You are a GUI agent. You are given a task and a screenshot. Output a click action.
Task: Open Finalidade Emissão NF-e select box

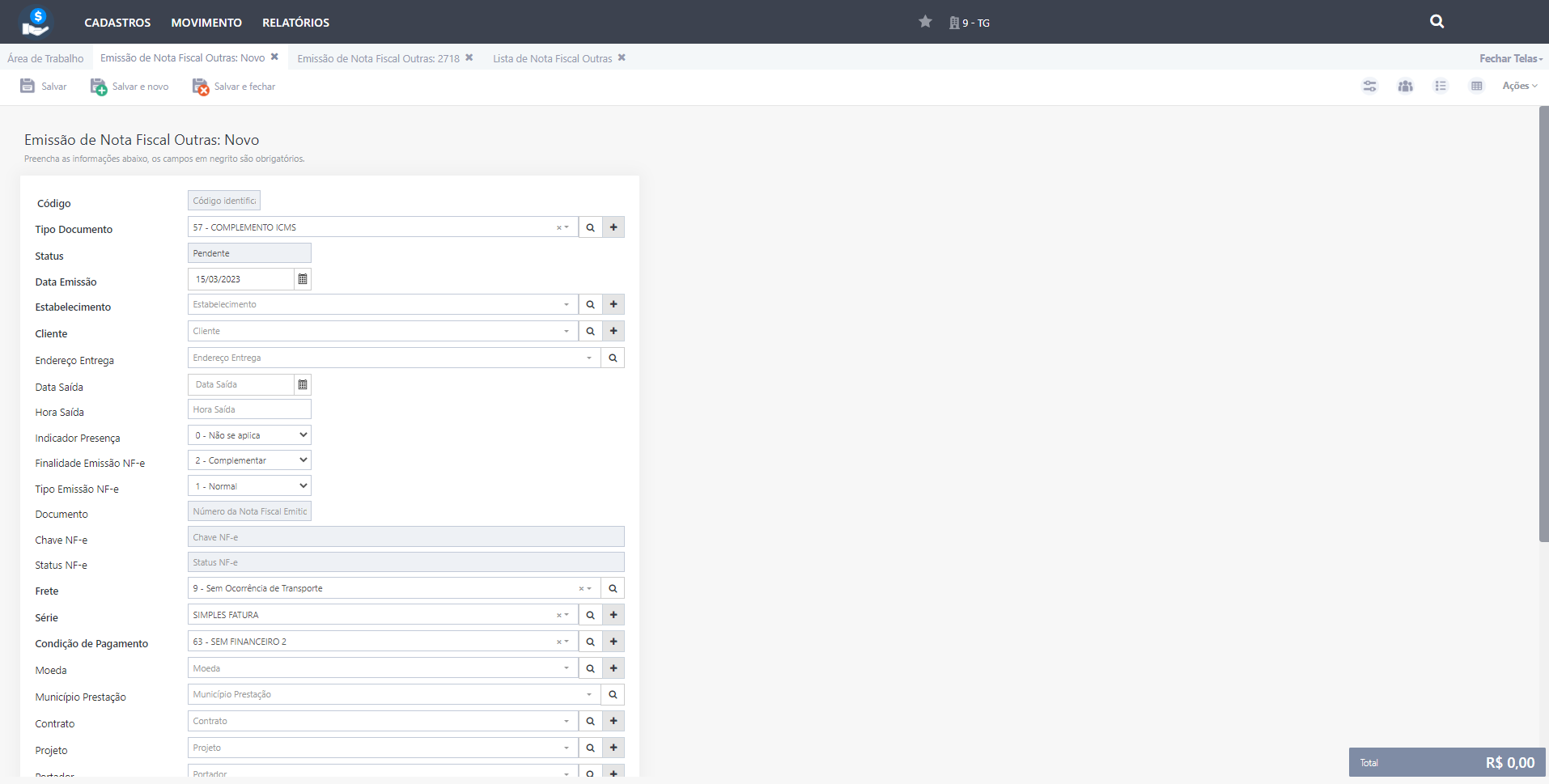(249, 460)
